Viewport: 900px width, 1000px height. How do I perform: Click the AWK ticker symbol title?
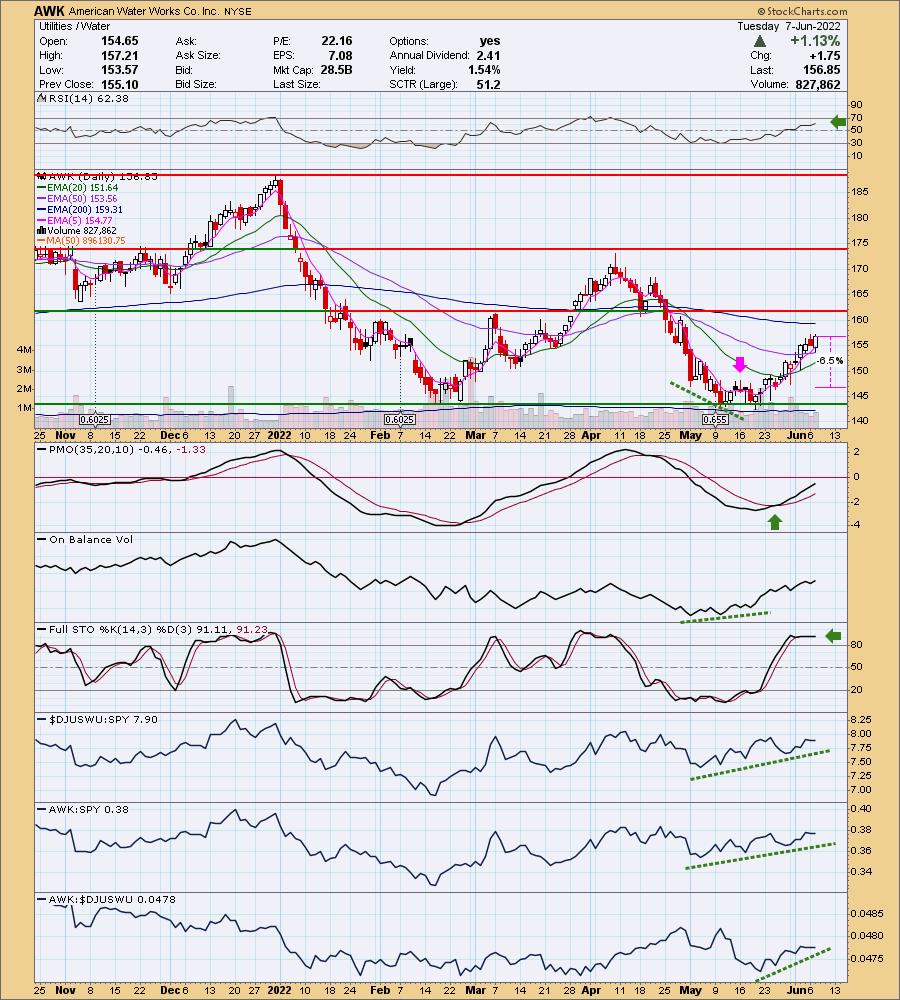click(49, 11)
